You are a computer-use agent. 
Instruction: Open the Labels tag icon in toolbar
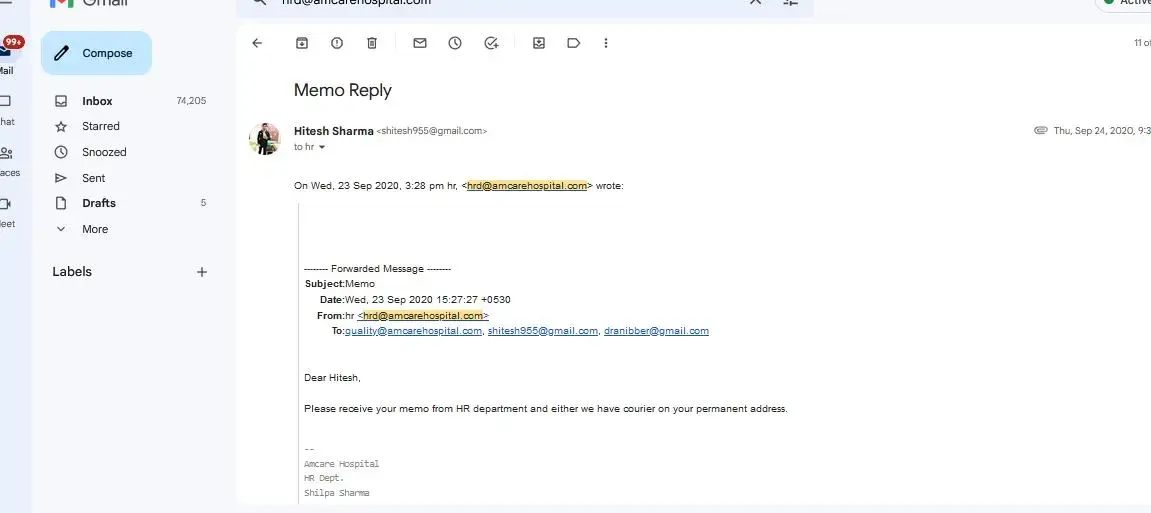pyautogui.click(x=574, y=43)
